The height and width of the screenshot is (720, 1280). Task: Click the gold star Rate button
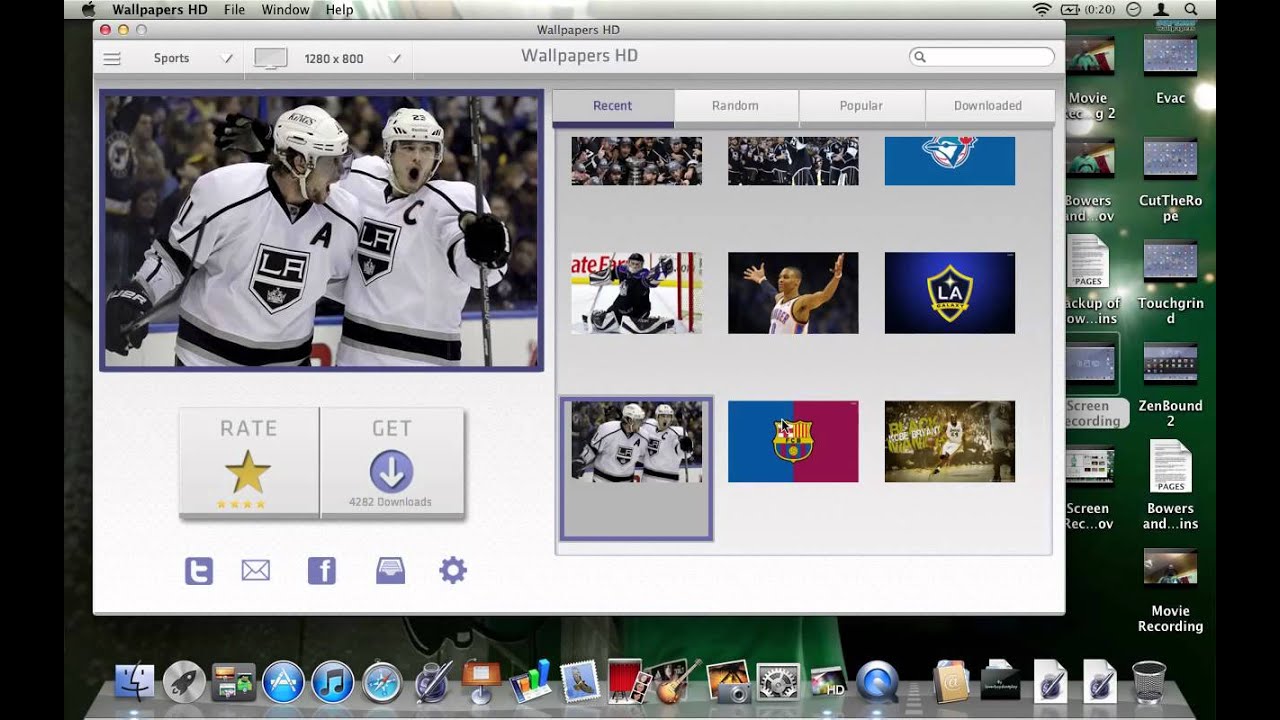click(248, 472)
